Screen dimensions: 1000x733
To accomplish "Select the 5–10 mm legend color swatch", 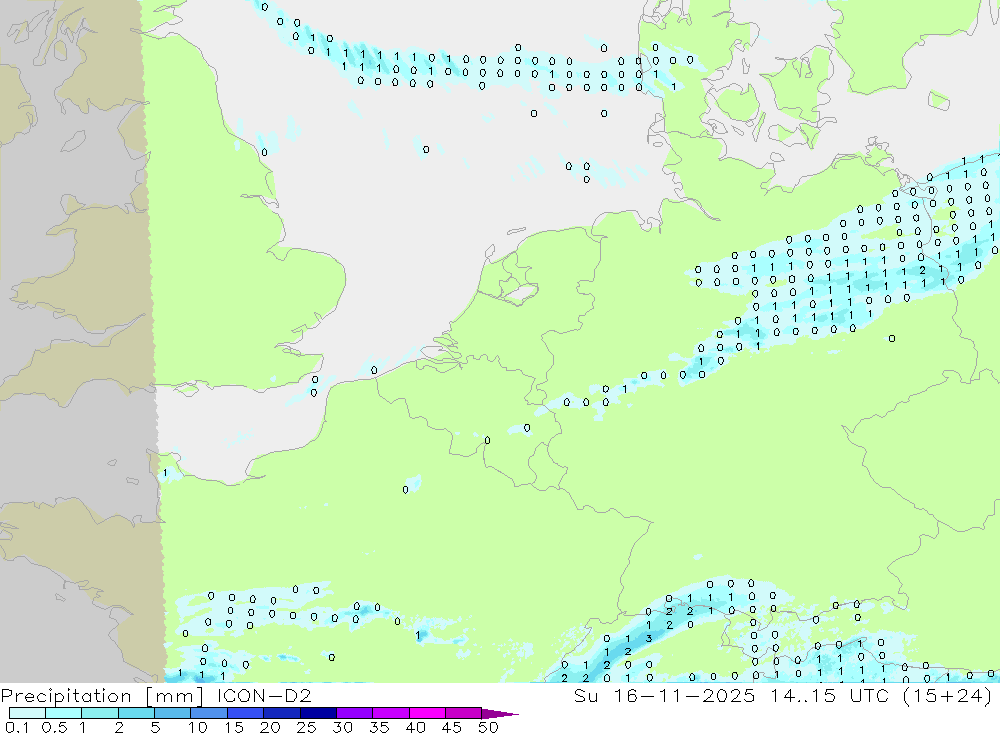I will (x=173, y=713).
